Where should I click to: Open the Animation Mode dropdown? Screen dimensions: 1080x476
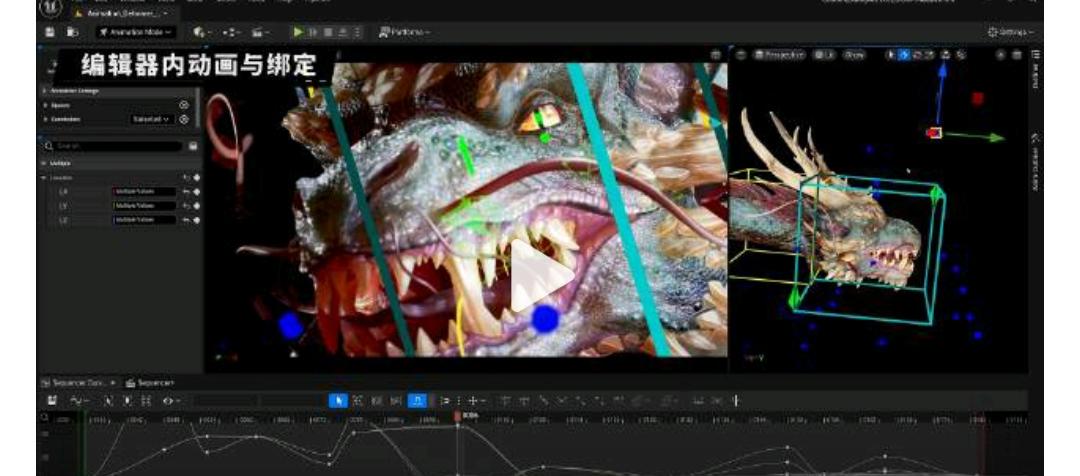[x=136, y=32]
